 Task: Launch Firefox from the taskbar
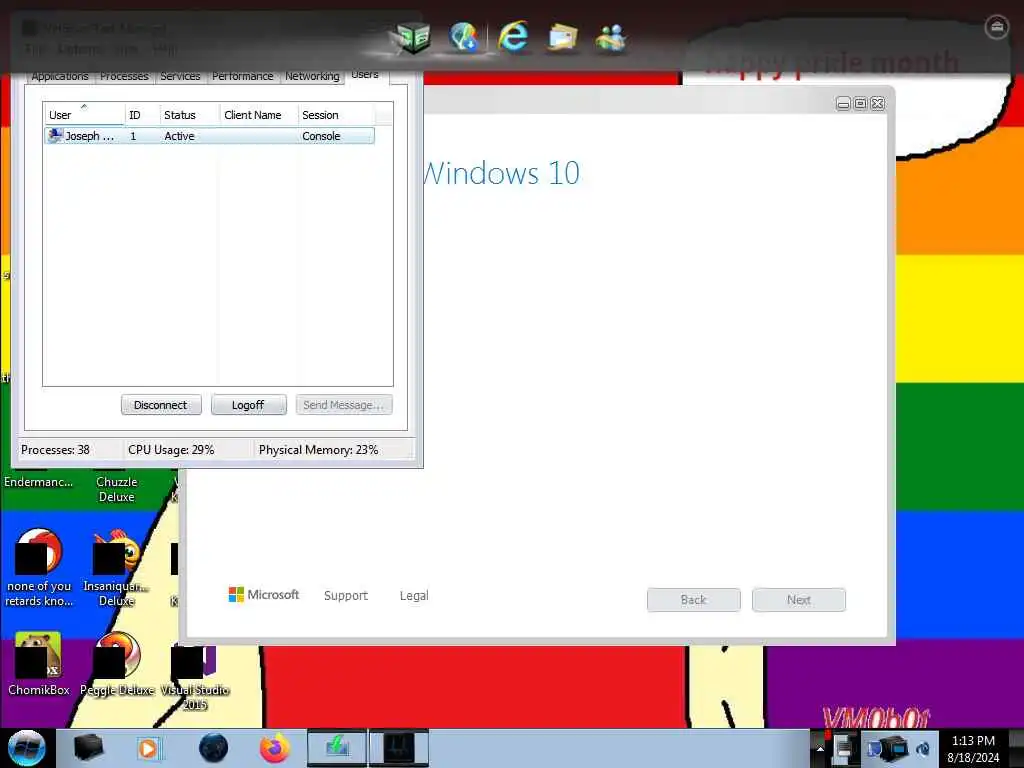click(x=275, y=748)
